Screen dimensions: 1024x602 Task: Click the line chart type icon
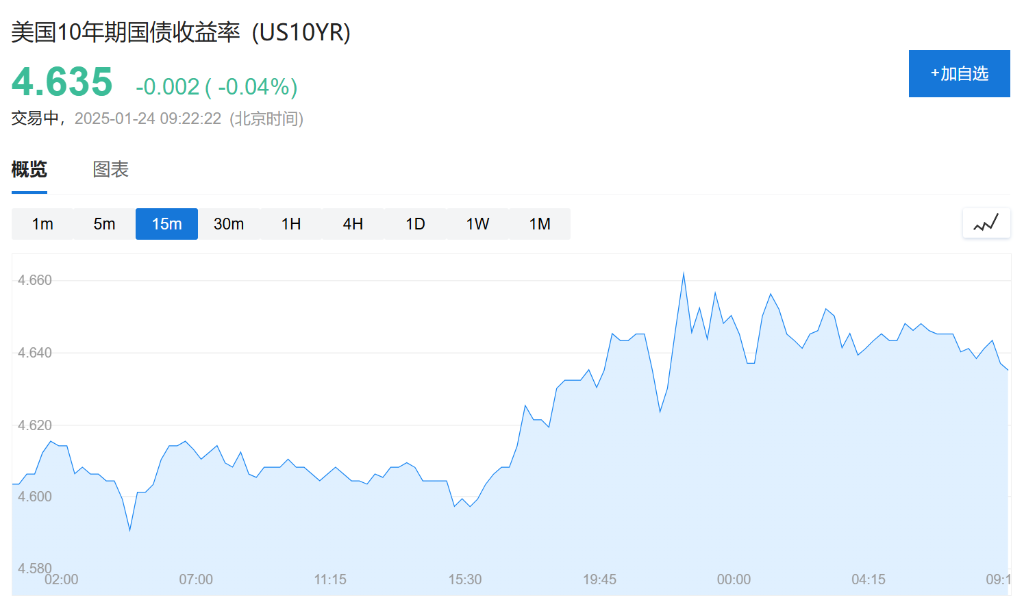[986, 224]
